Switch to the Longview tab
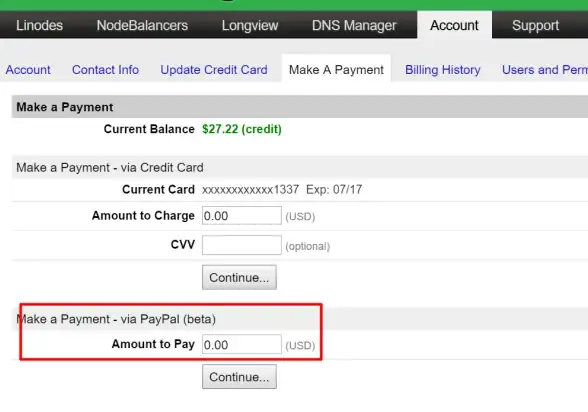 click(250, 25)
